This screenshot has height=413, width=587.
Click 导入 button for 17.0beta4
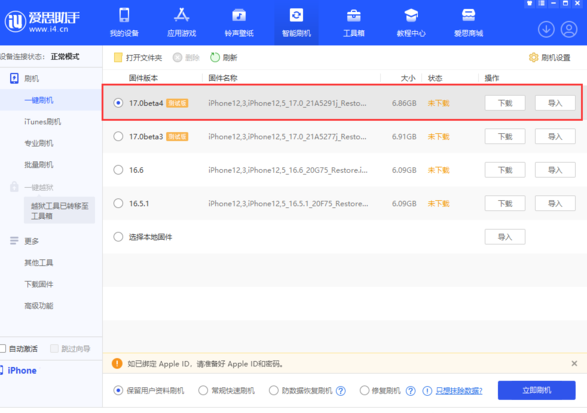coord(555,103)
